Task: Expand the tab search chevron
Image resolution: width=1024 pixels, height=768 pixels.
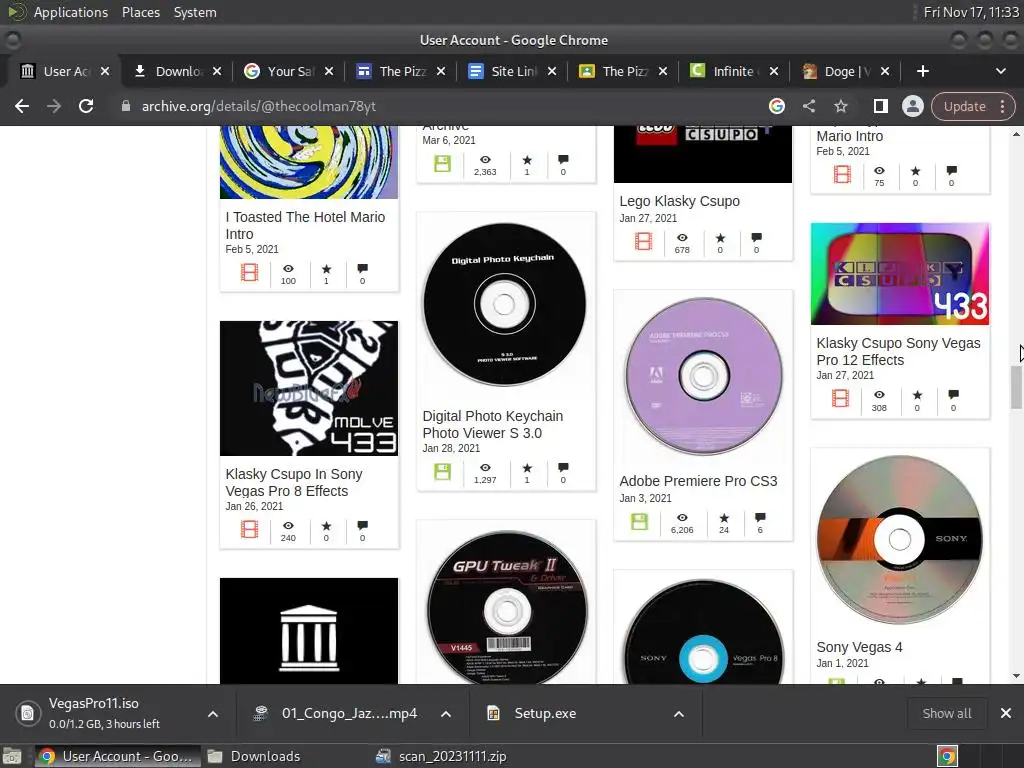Action: (1000, 71)
